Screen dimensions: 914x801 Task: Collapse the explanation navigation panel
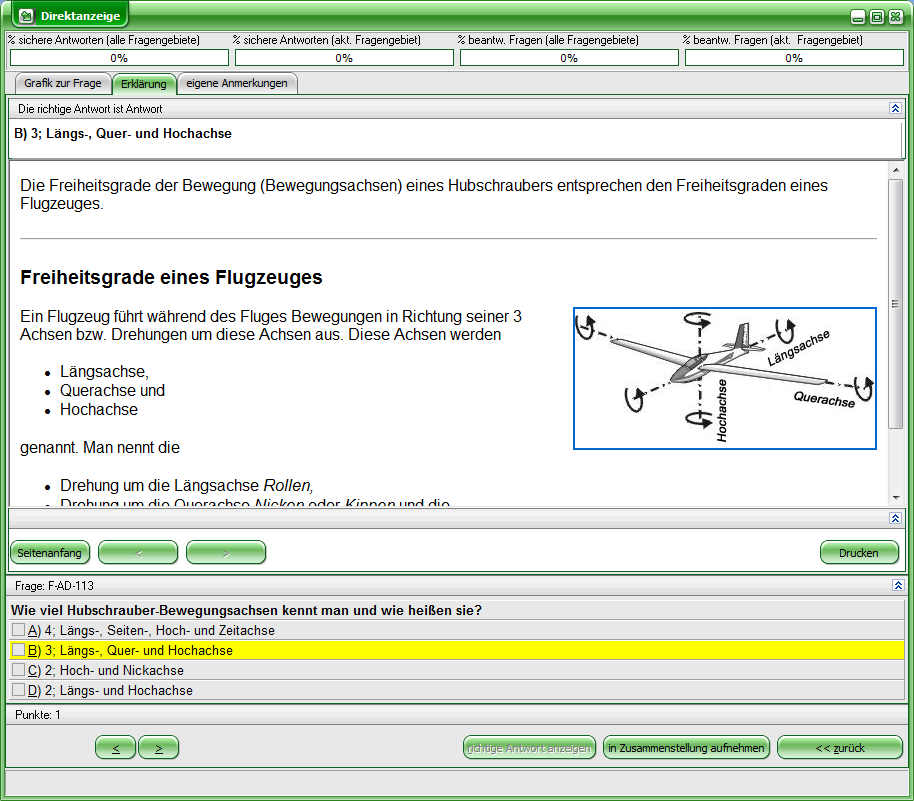click(895, 518)
